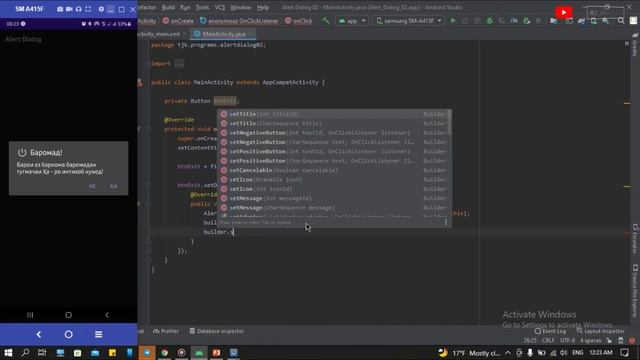Expand the collapsed import statement

tap(179, 64)
